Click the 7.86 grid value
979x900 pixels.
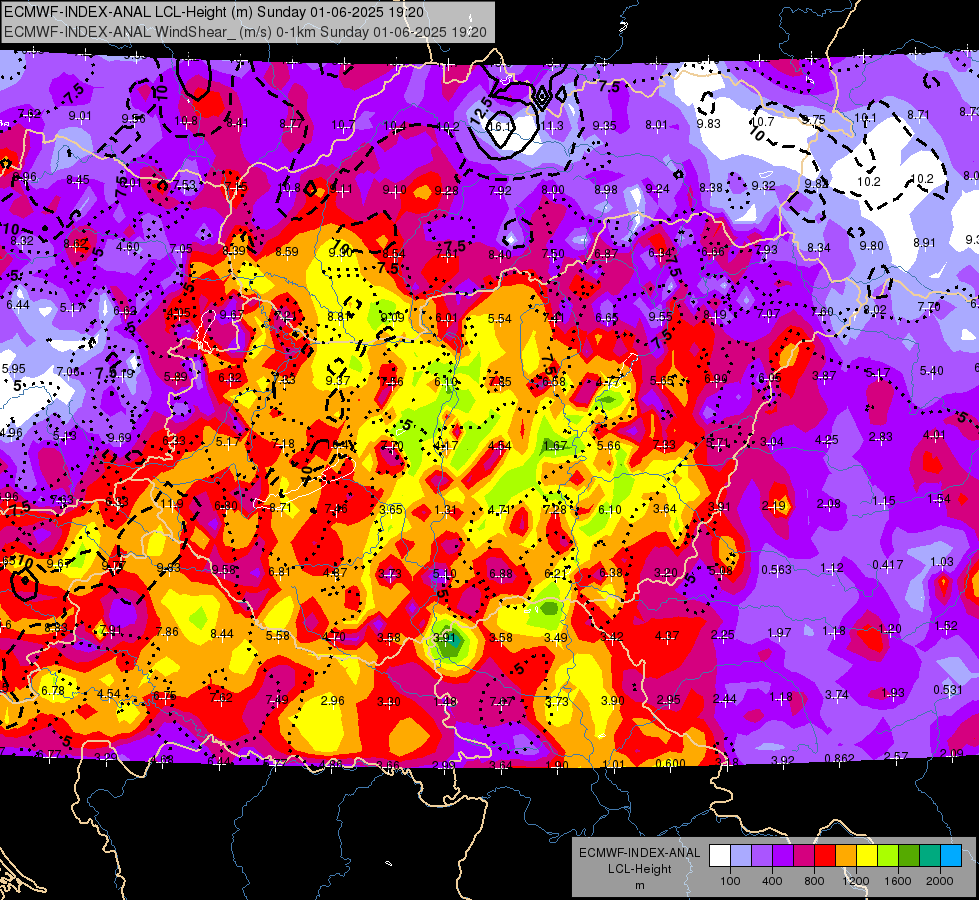[x=167, y=631]
